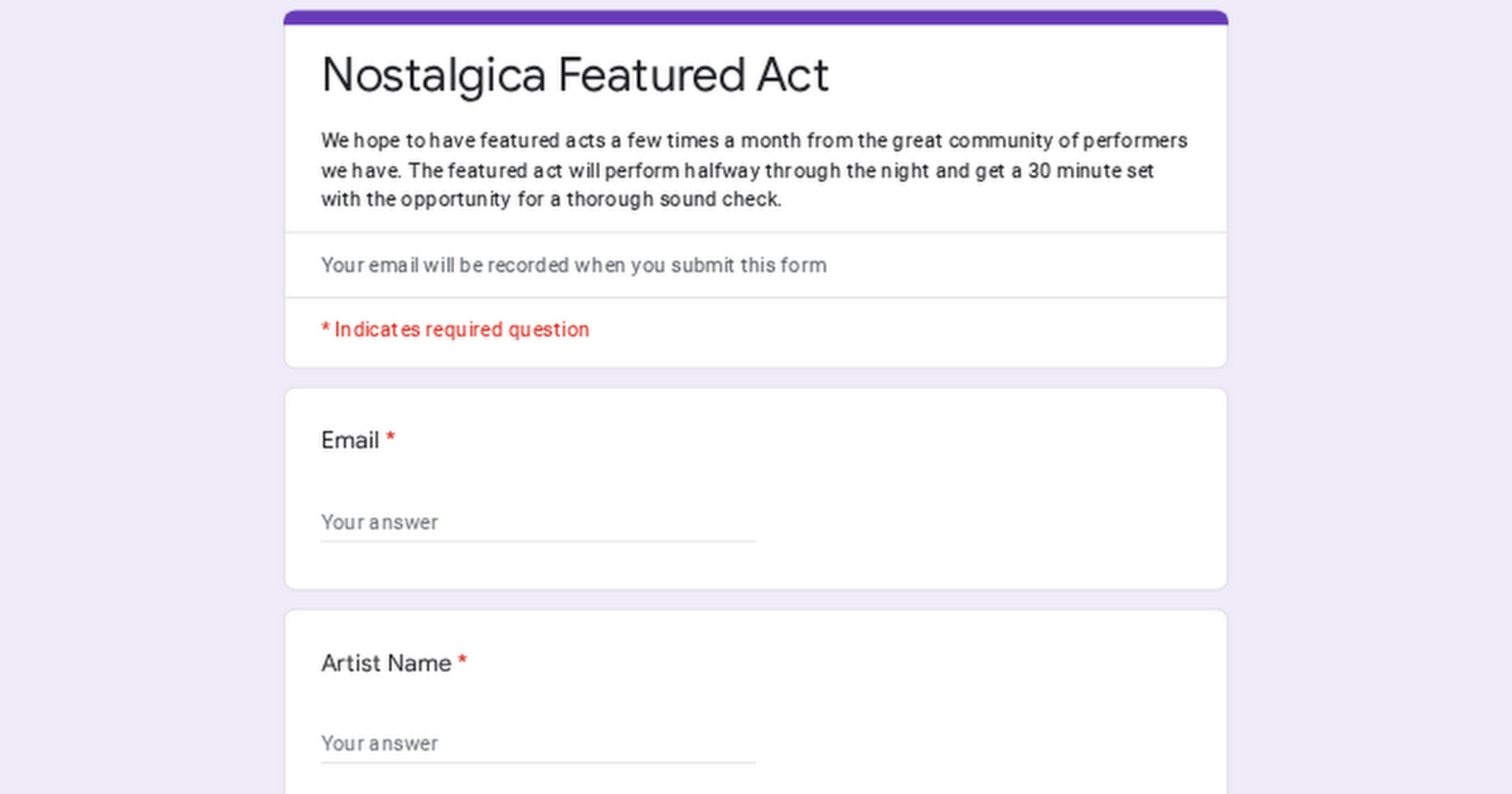Screen dimensions: 1512x794
Task: Click the email will be recorded notice
Action: pyautogui.click(x=573, y=265)
